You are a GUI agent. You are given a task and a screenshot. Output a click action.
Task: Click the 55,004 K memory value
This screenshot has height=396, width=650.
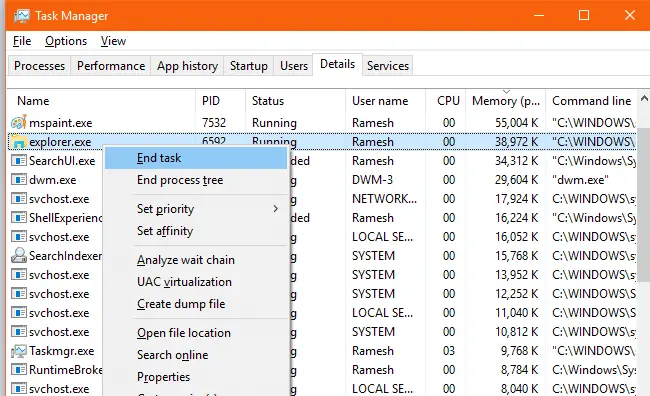517,123
